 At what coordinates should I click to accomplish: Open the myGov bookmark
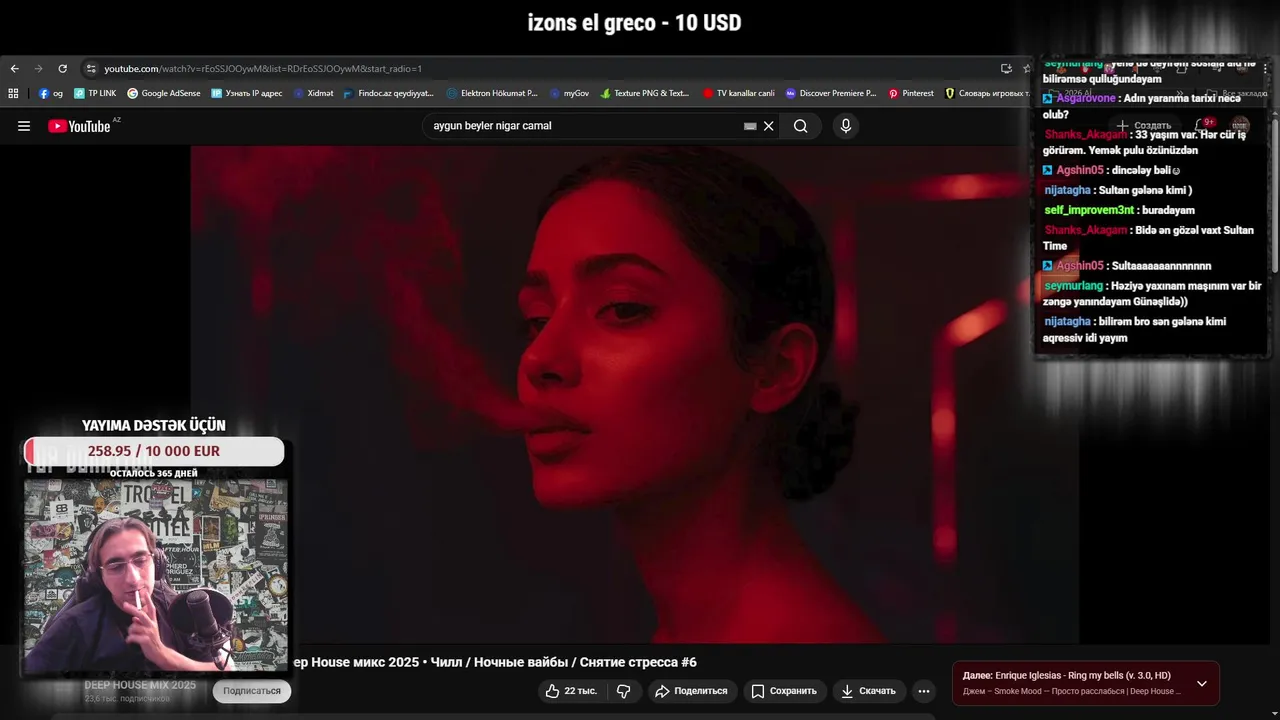(x=569, y=93)
